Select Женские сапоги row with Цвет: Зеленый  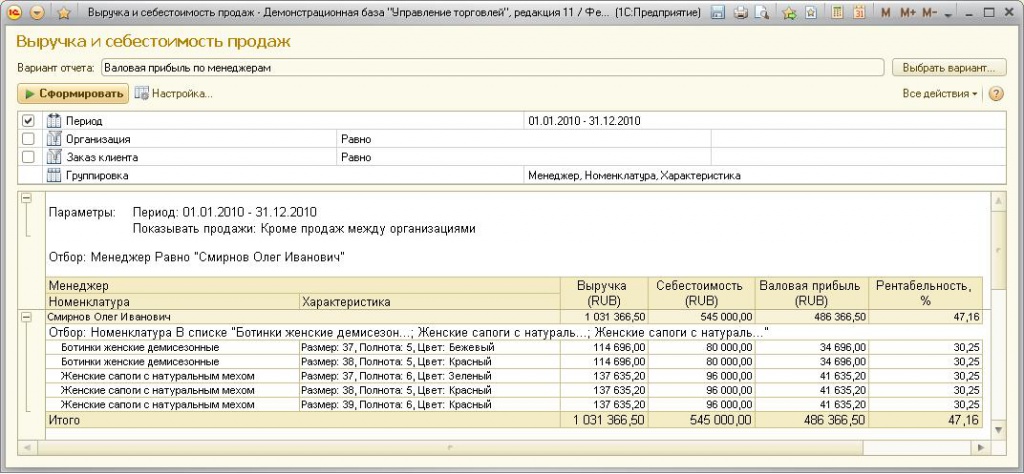pyautogui.click(x=172, y=376)
